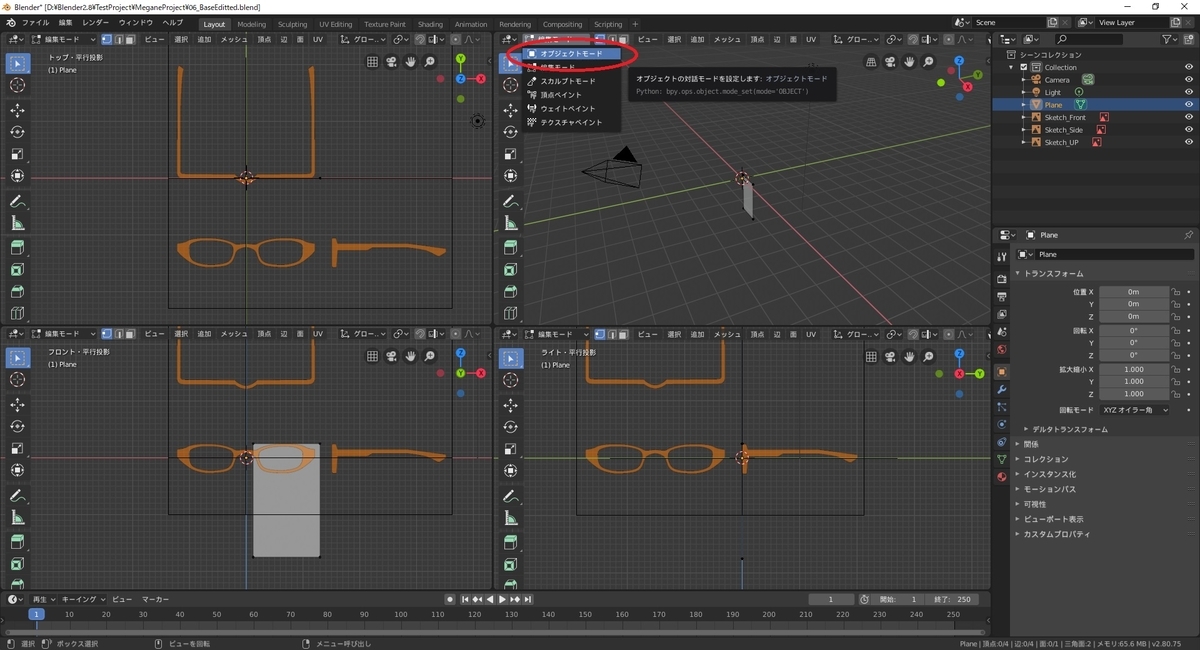Open the マーカー menu in timeline
This screenshot has height=650, width=1200.
pos(155,599)
